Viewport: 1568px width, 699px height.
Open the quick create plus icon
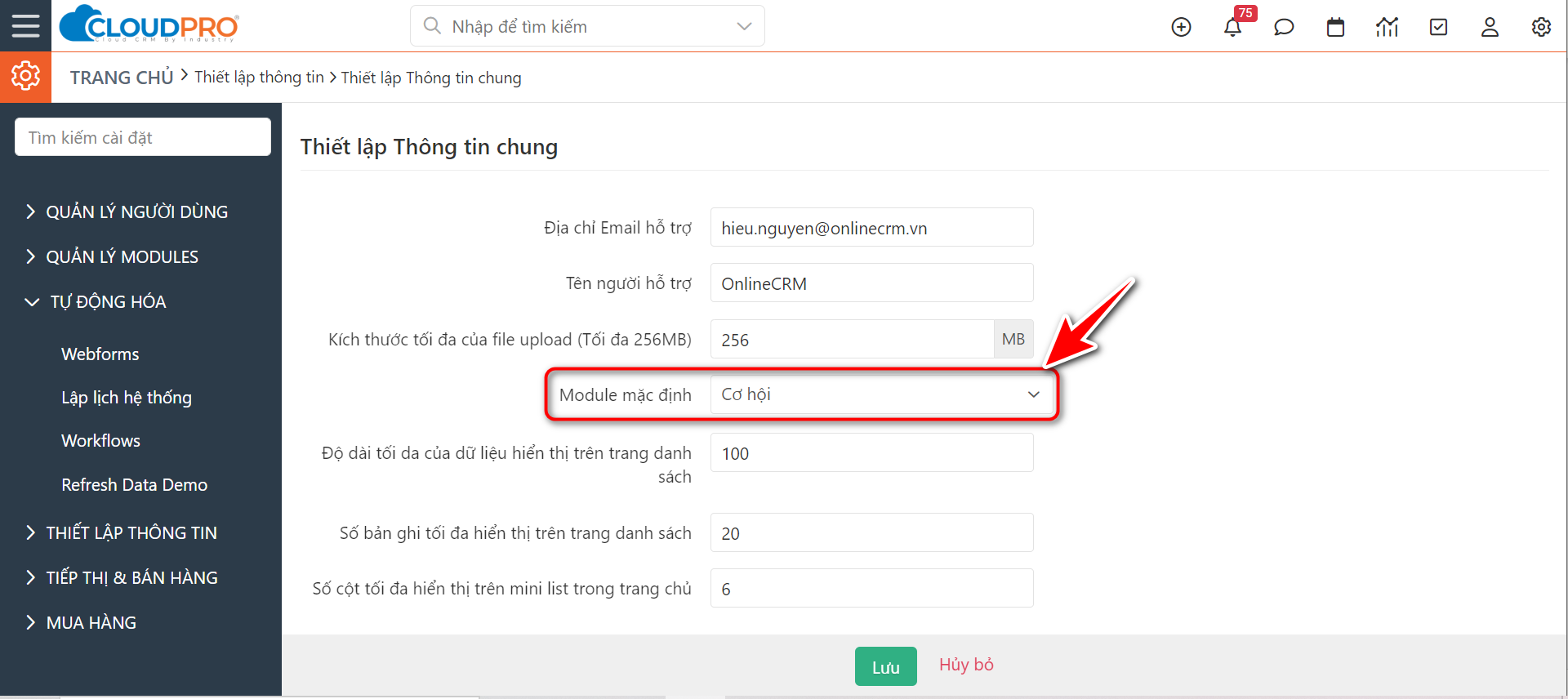[x=1181, y=27]
